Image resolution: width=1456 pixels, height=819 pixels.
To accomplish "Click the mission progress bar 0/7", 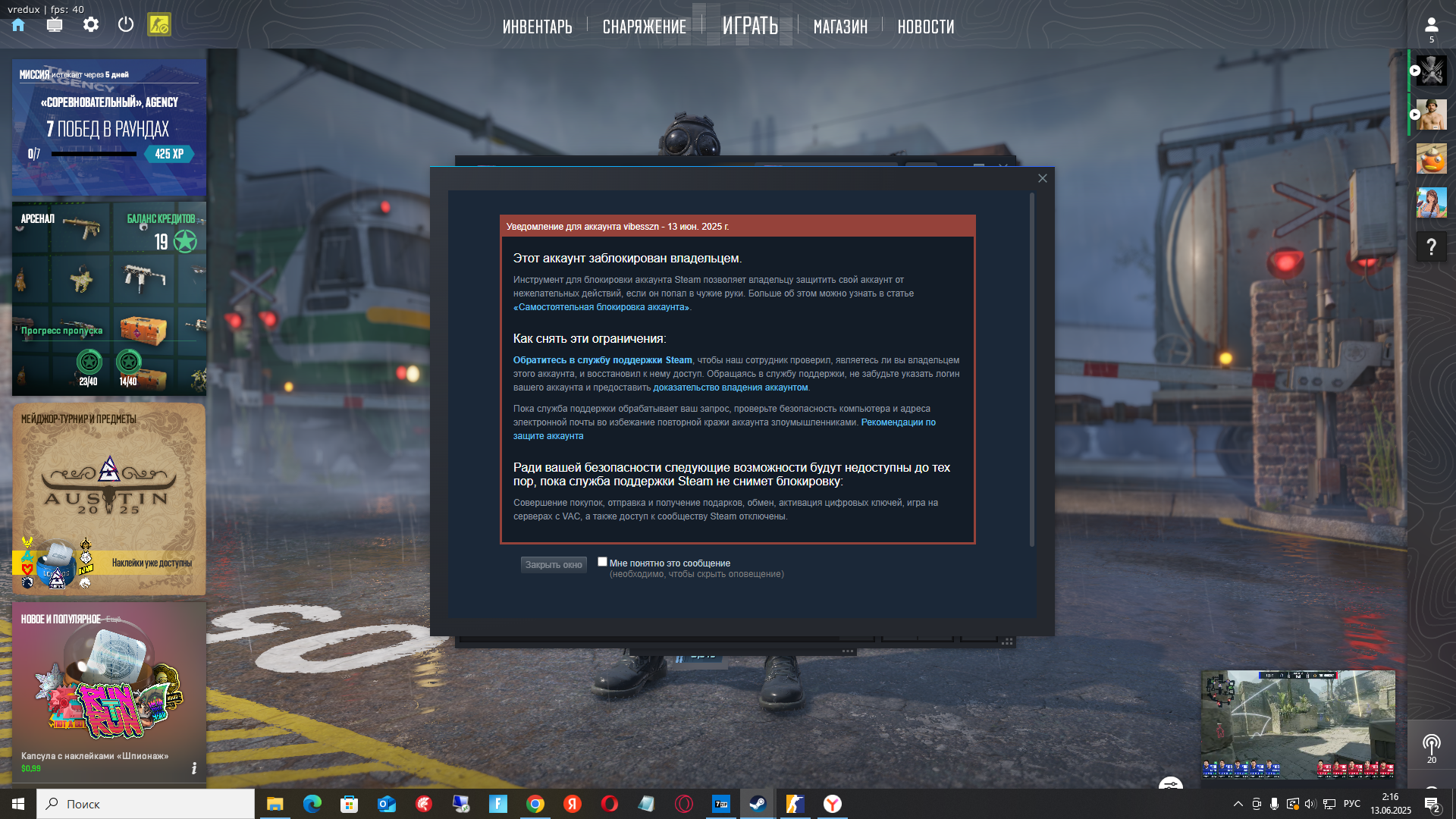I will coord(94,154).
